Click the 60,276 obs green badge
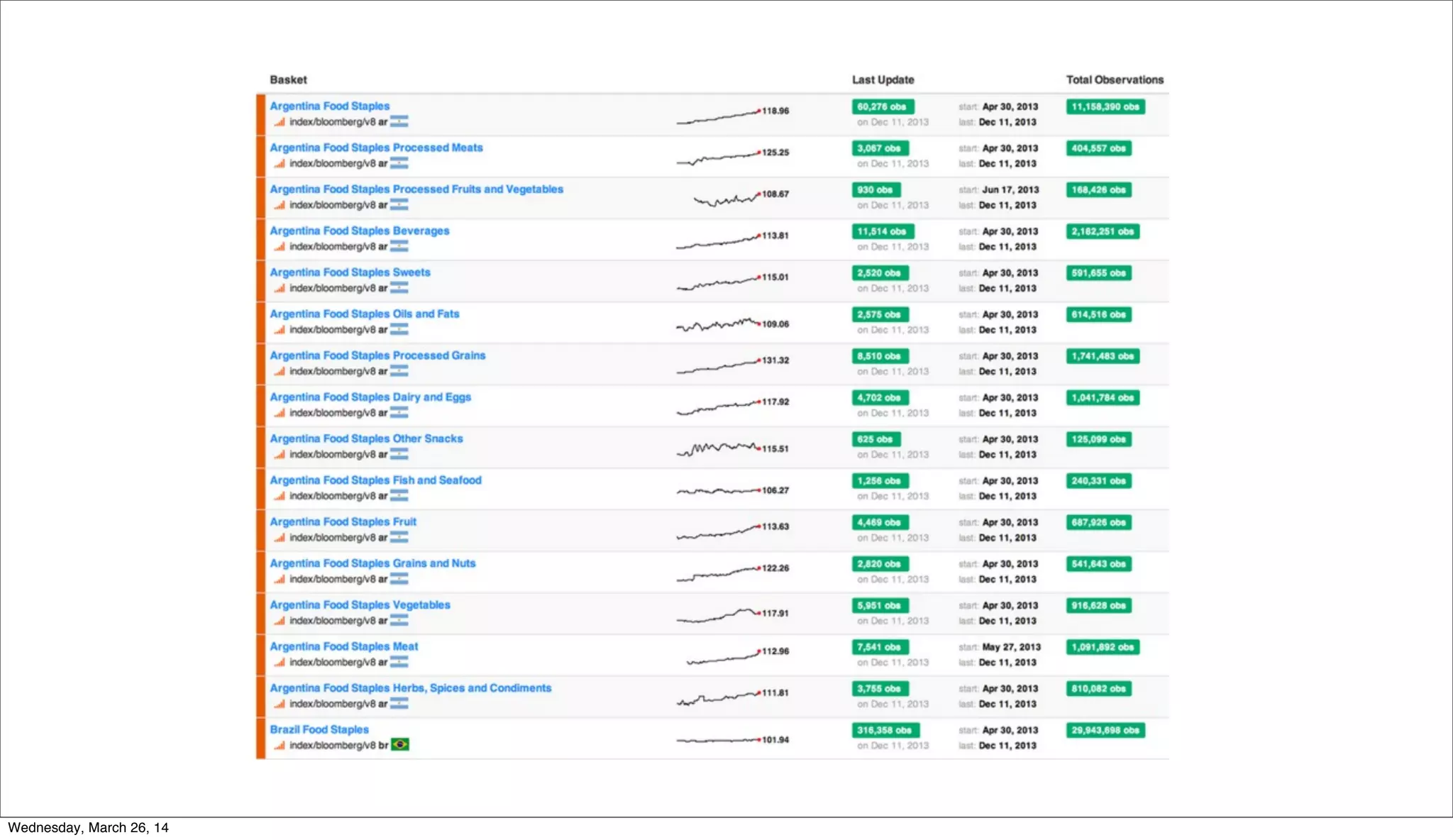The image size is (1453, 840). tap(882, 106)
